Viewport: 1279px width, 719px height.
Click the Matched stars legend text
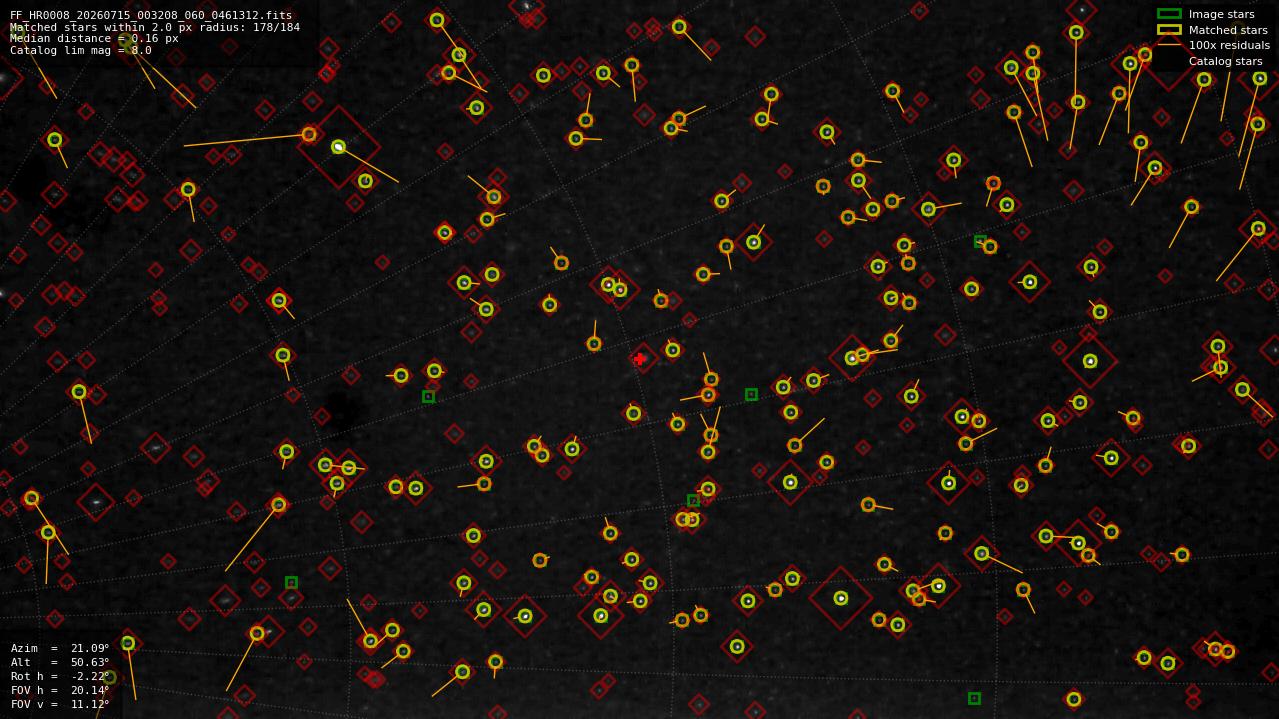[1228, 30]
